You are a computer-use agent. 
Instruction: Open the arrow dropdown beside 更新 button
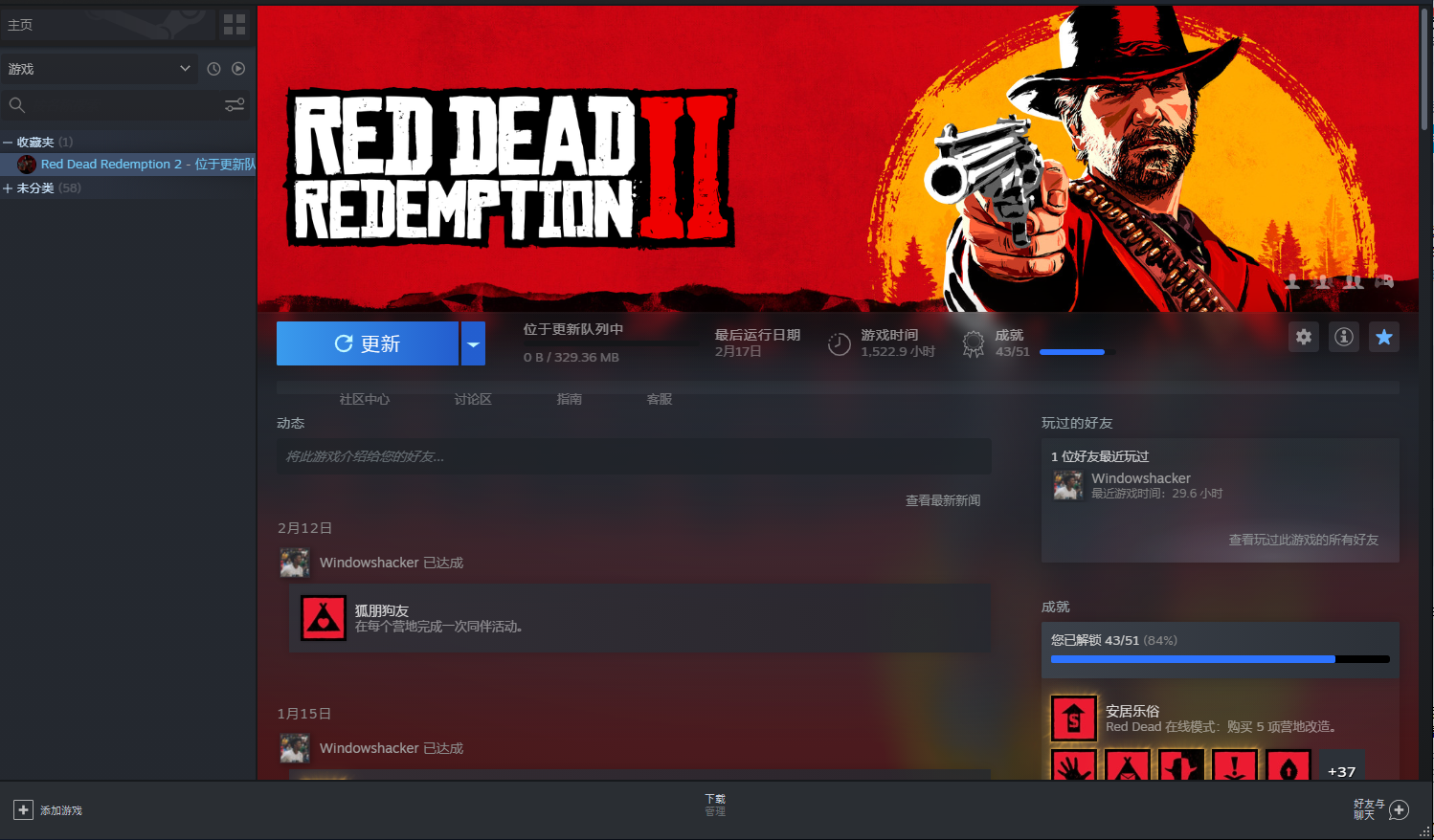point(473,343)
